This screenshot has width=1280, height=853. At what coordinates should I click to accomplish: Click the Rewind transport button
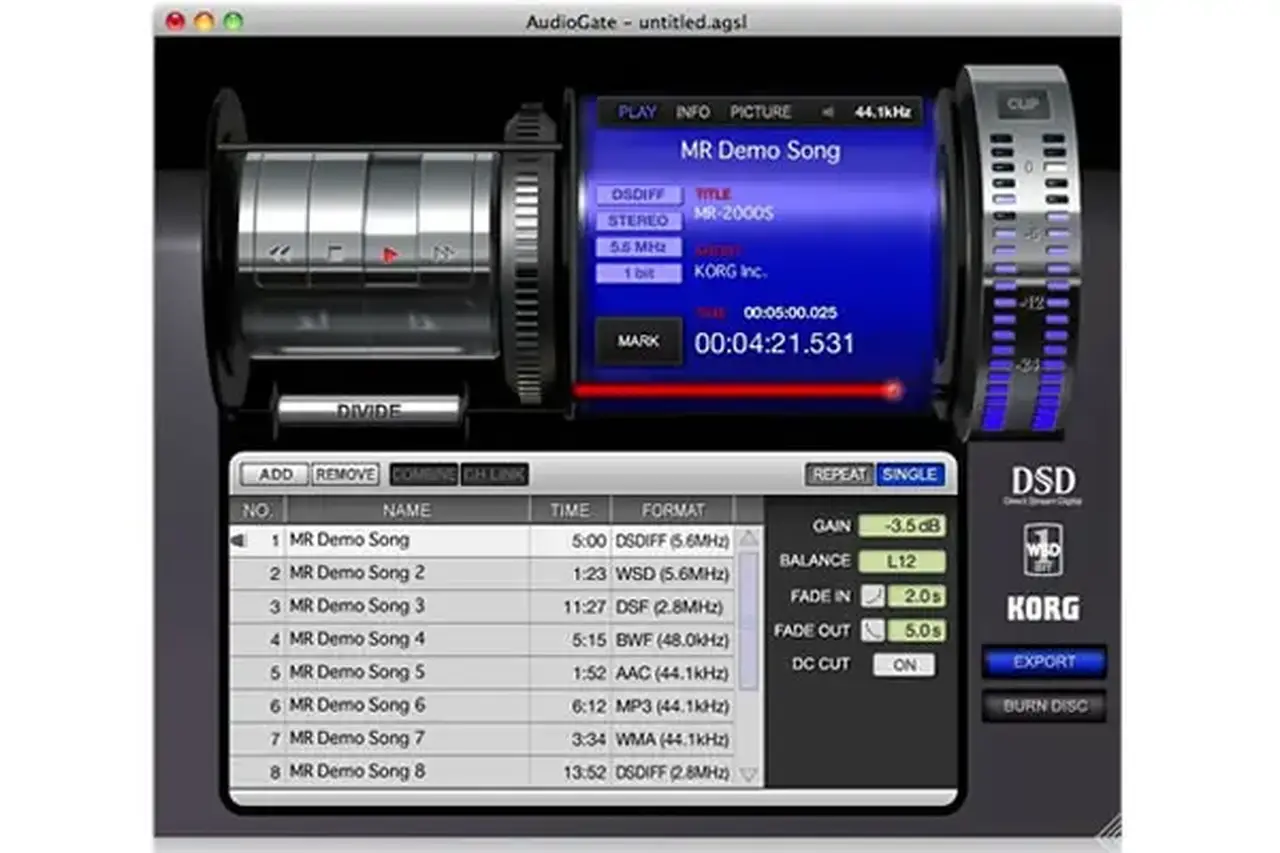pyautogui.click(x=280, y=254)
